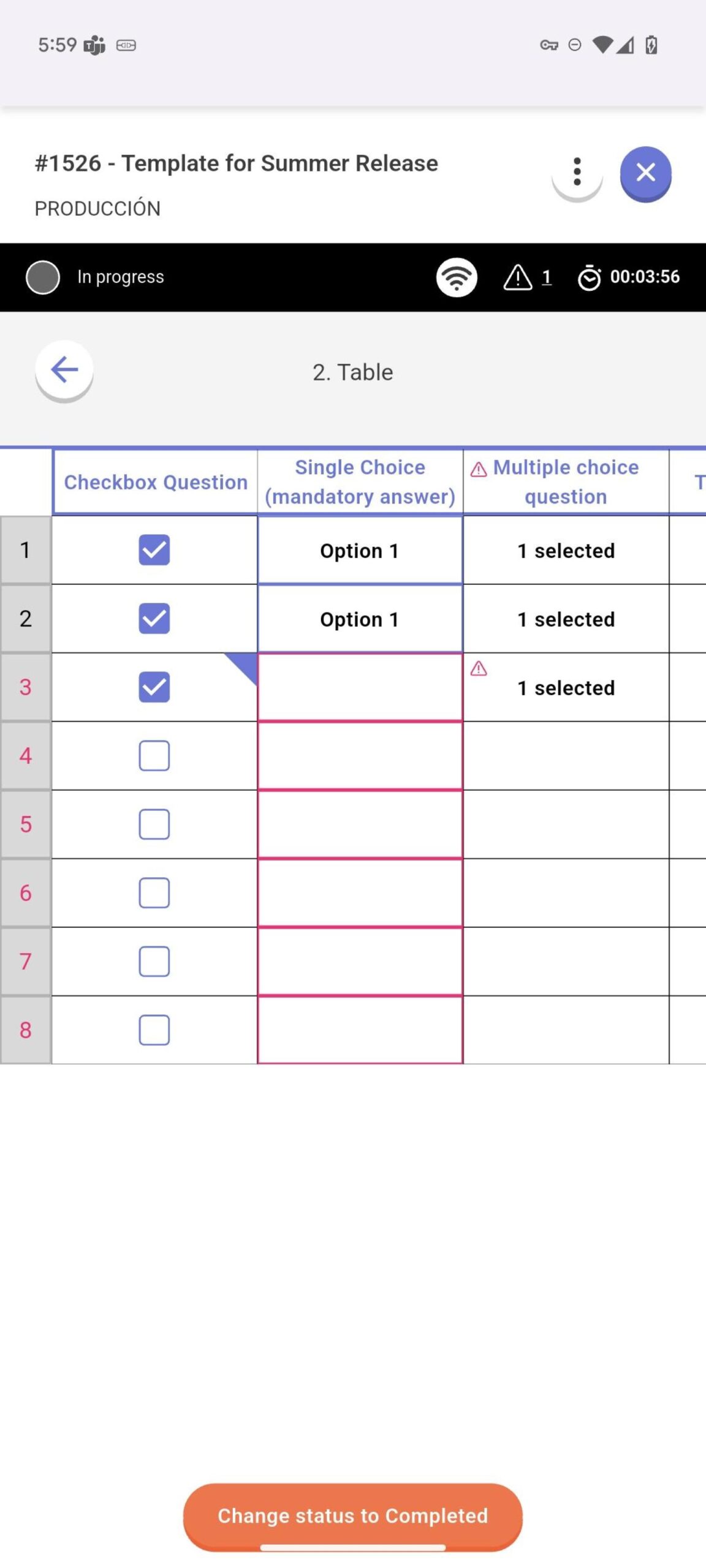The image size is (706, 1568).
Task: Enable the checkbox in row 7
Action: pos(154,962)
